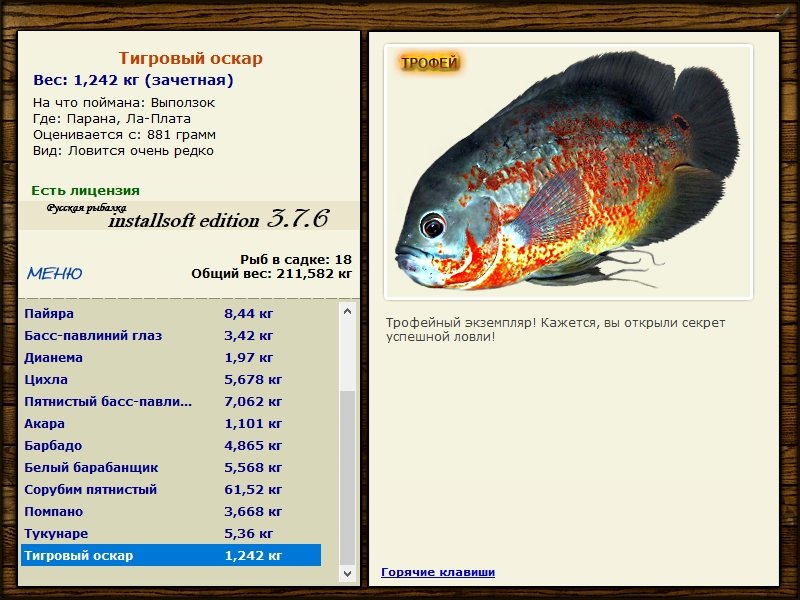Click the installsoft edition 3.7.6 banner
The height and width of the screenshot is (600, 800).
189,216
